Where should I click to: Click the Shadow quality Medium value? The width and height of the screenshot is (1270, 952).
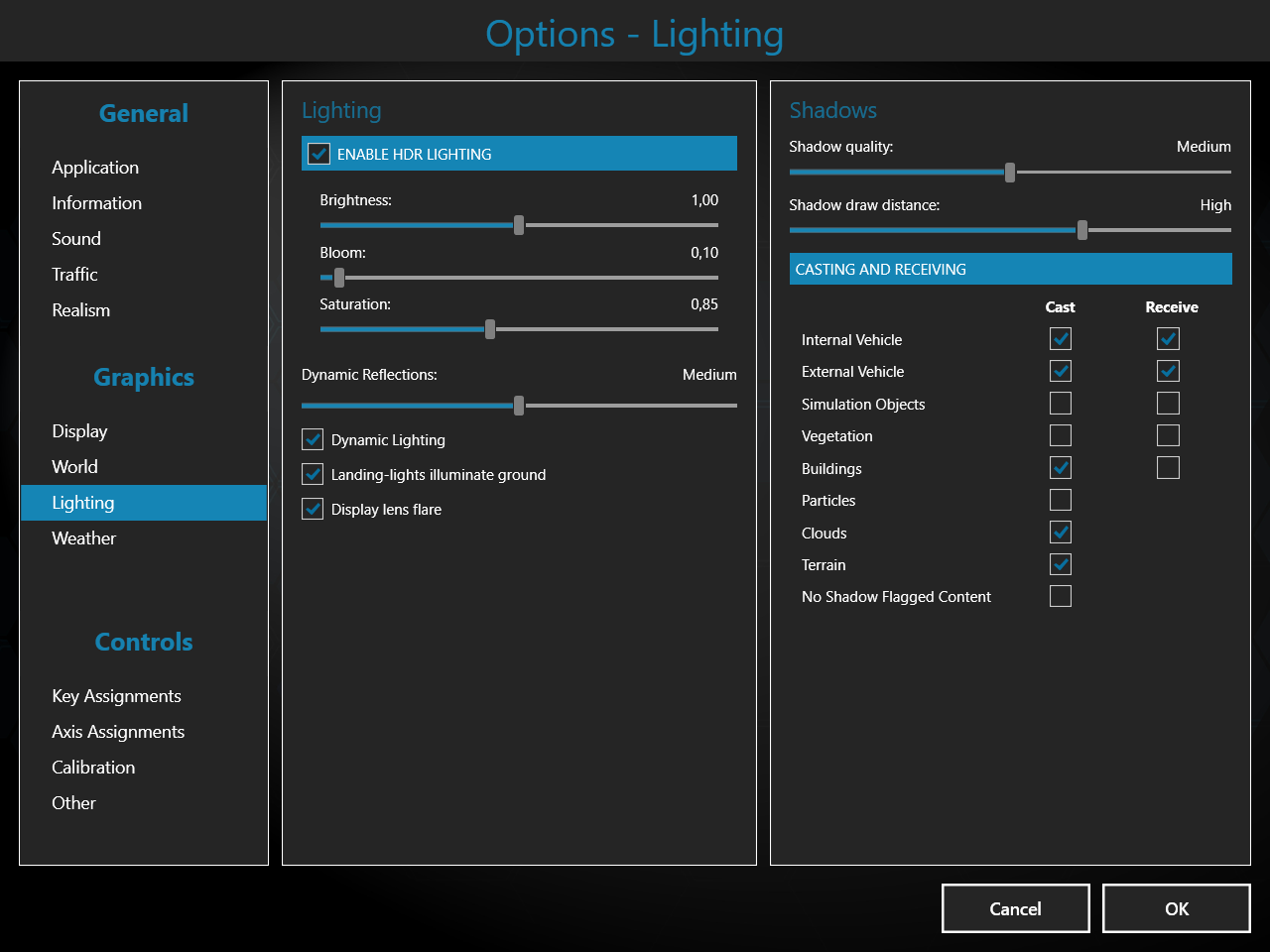(x=1204, y=147)
